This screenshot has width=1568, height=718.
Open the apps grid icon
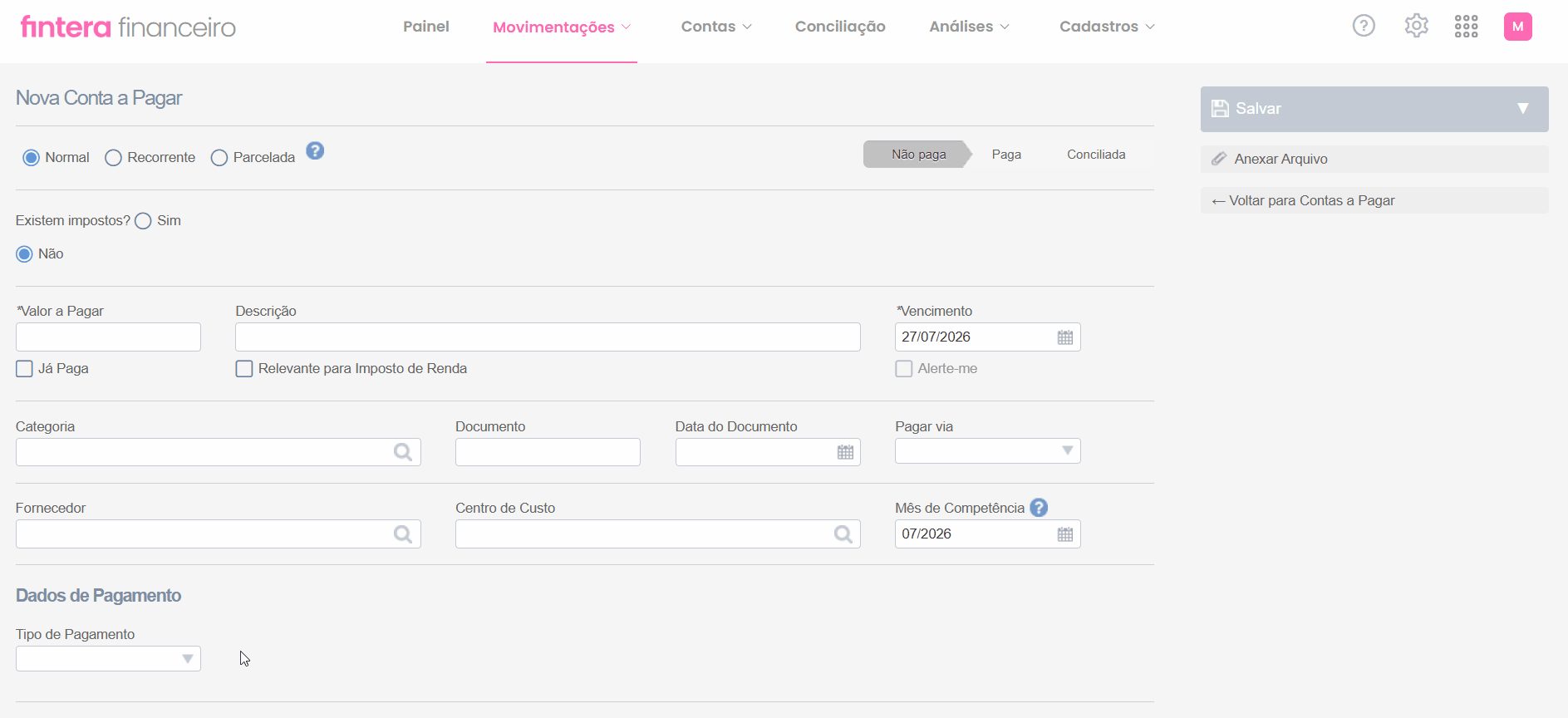1467,27
